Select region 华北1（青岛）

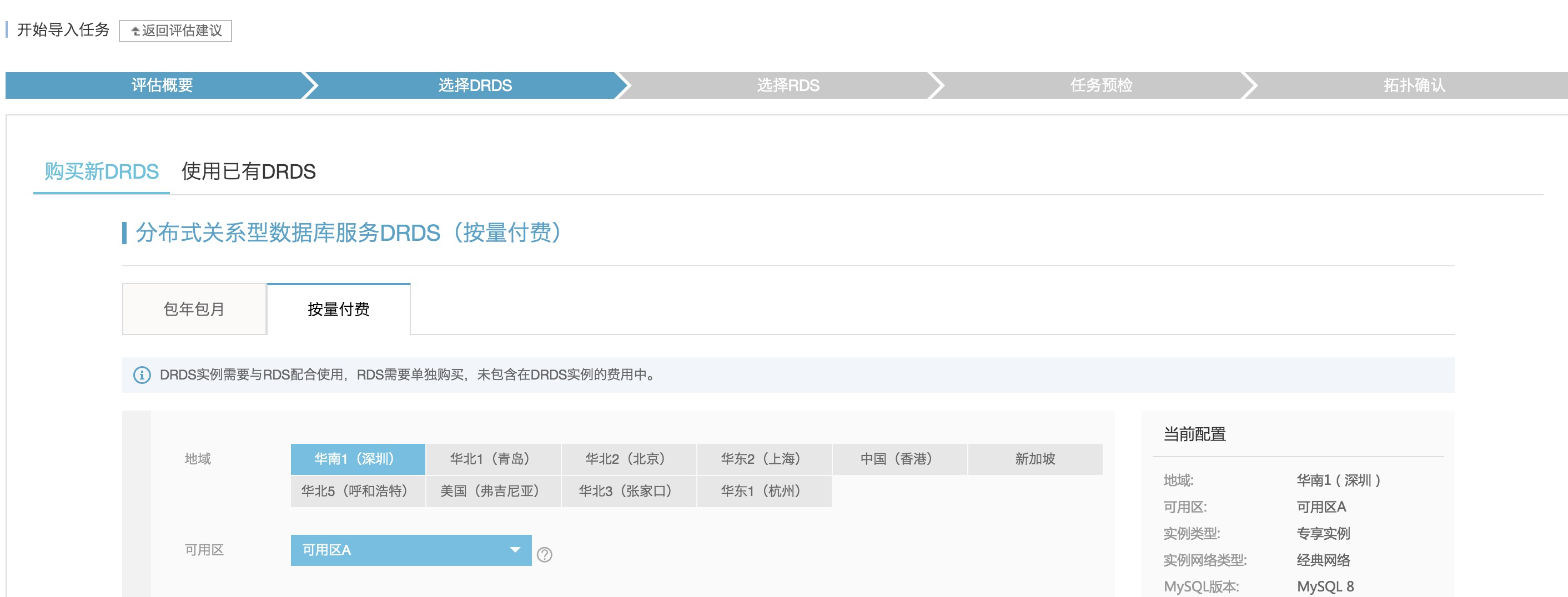pos(493,459)
